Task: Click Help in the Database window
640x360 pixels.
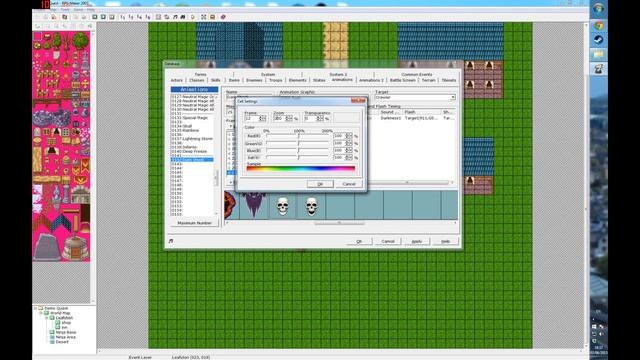Action: tap(445, 242)
